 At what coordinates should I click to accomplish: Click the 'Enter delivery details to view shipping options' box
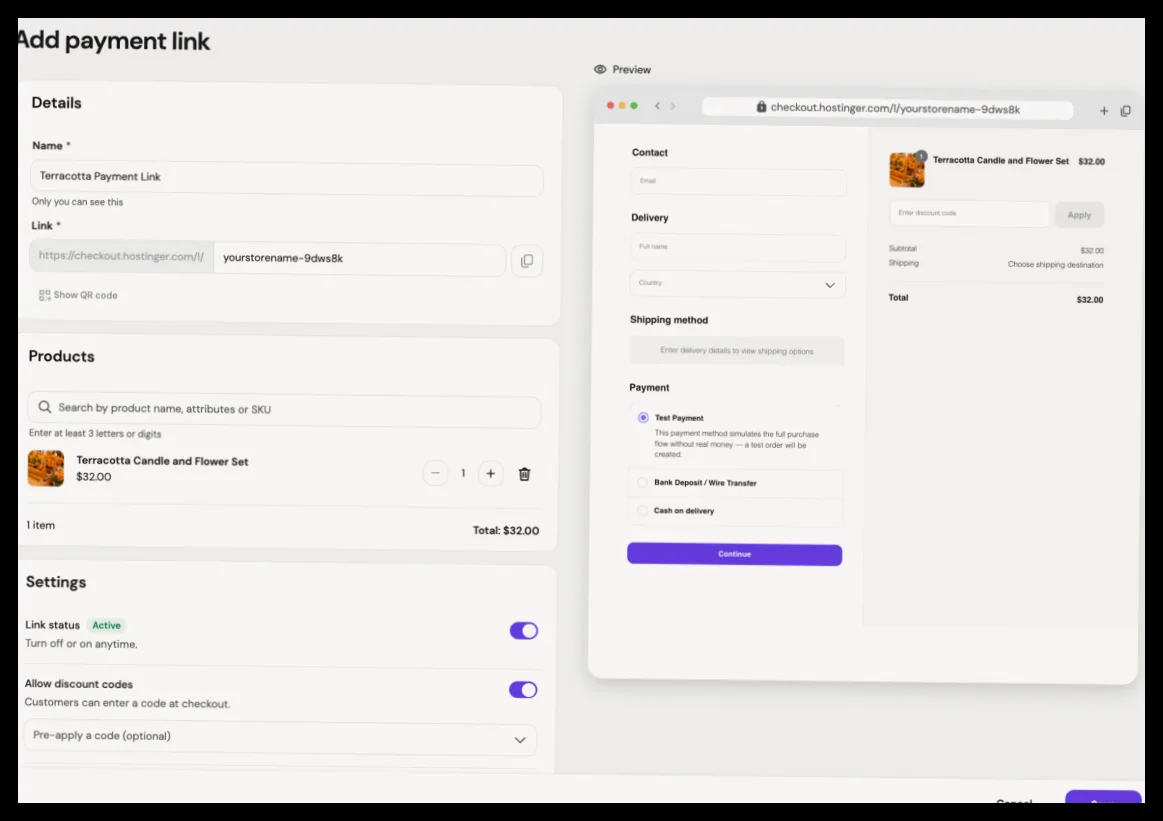click(x=737, y=351)
